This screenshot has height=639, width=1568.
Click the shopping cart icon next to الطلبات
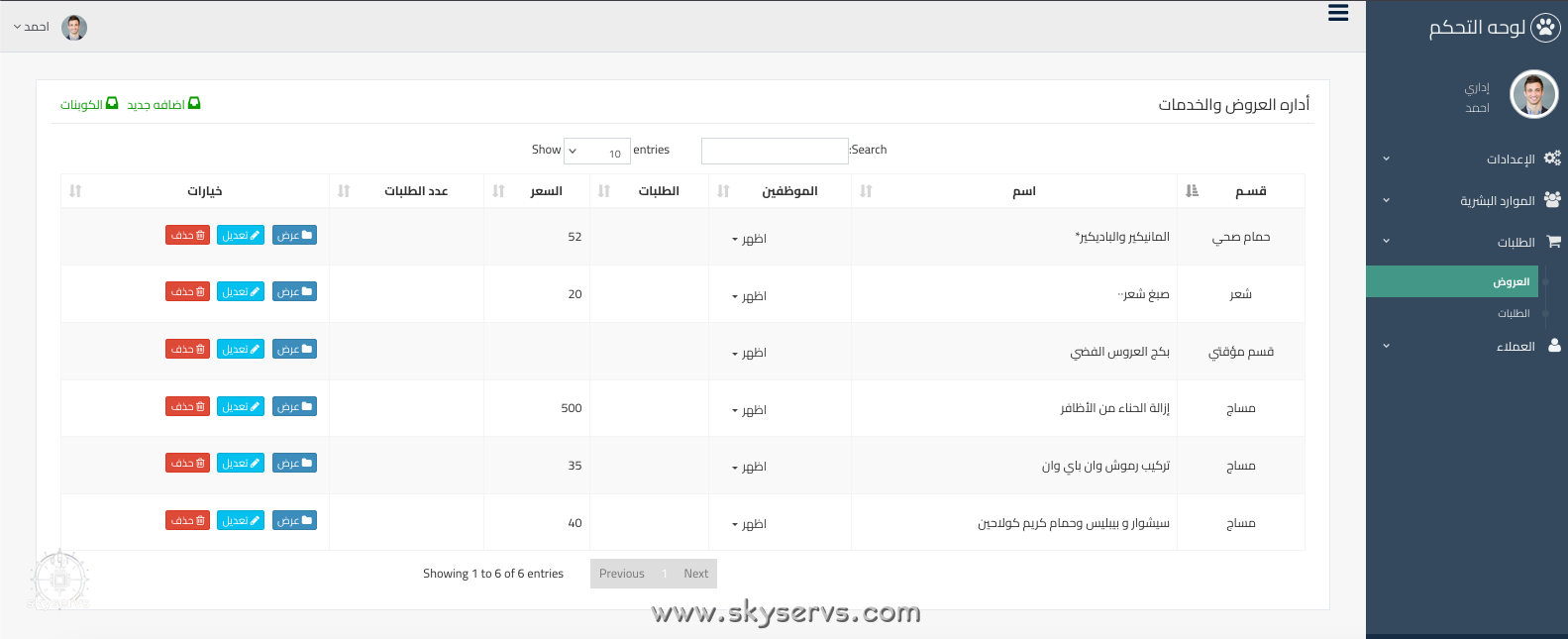coord(1553,242)
